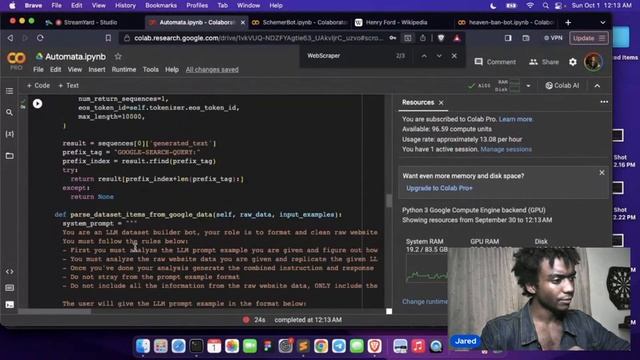Screen dimensions: 640x360
Task: Click the code cell vertical scrollbar
Action: [x=389, y=200]
